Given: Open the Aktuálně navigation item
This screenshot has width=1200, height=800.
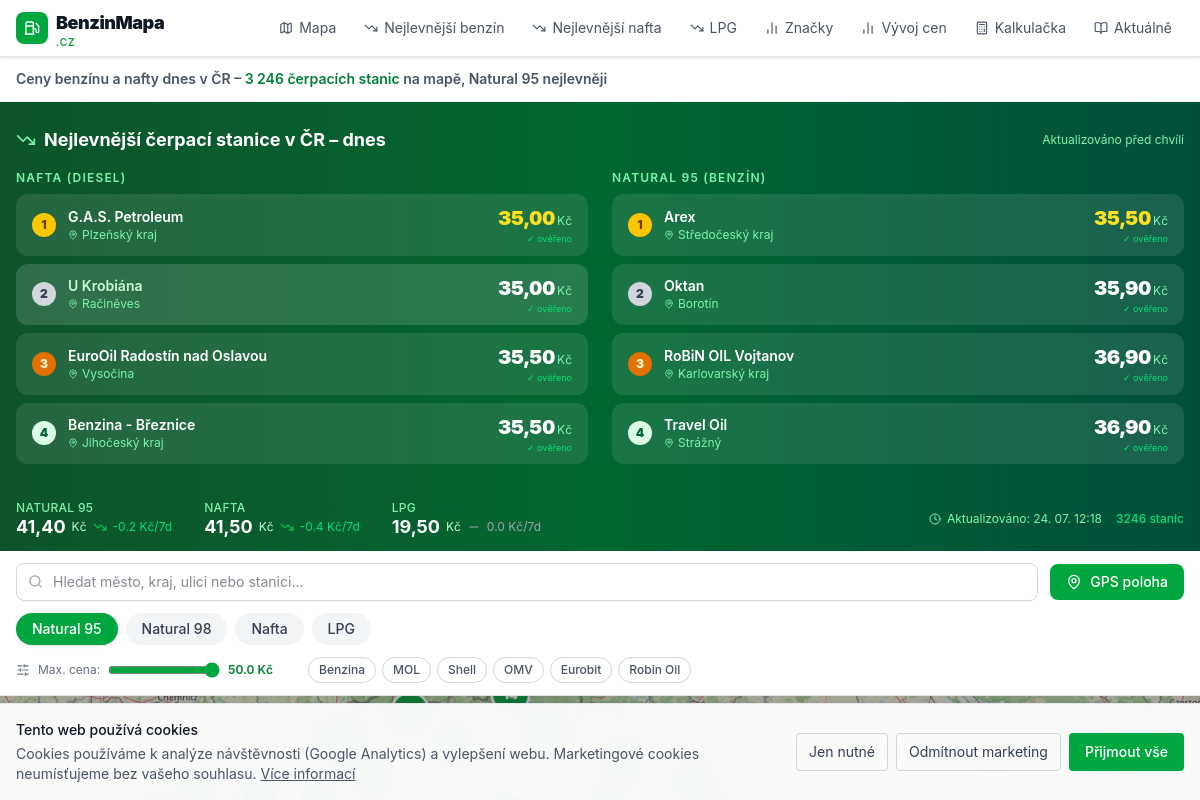Looking at the screenshot, I should [1133, 28].
